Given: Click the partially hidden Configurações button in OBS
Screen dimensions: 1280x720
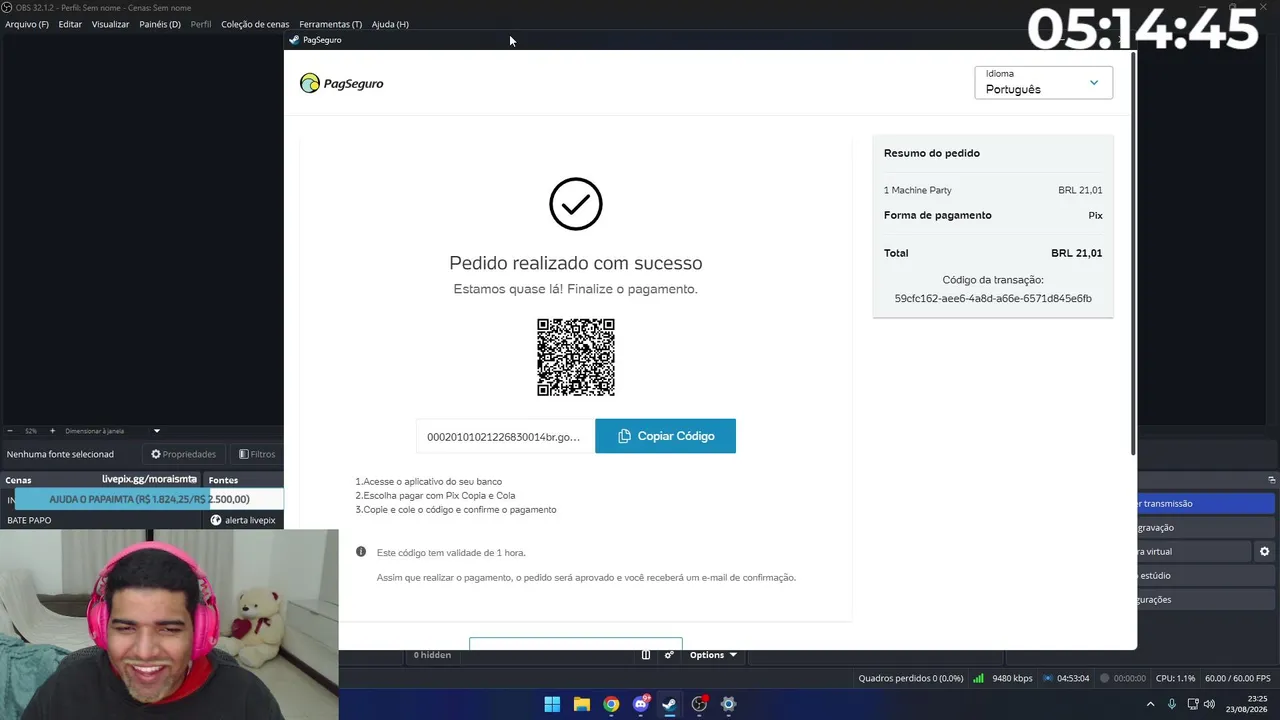Looking at the screenshot, I should [1206, 600].
